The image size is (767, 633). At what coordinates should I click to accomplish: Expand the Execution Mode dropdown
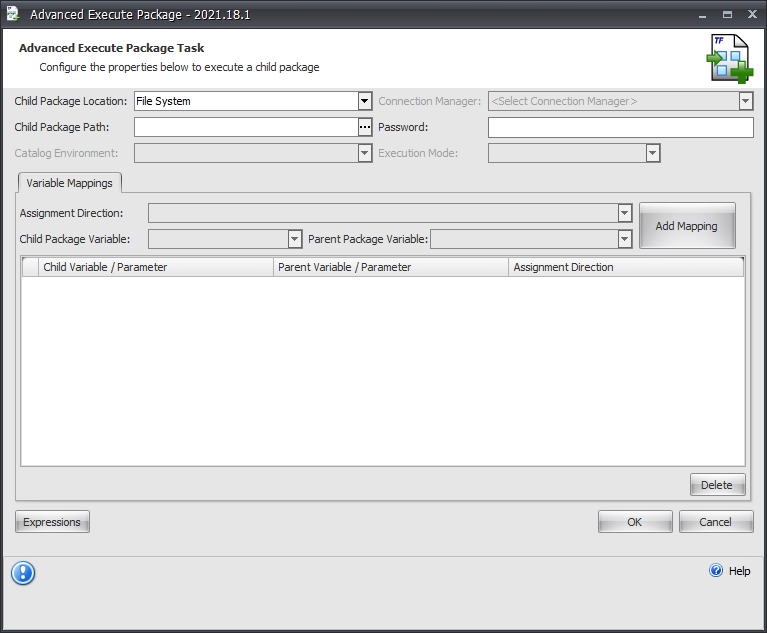click(653, 153)
